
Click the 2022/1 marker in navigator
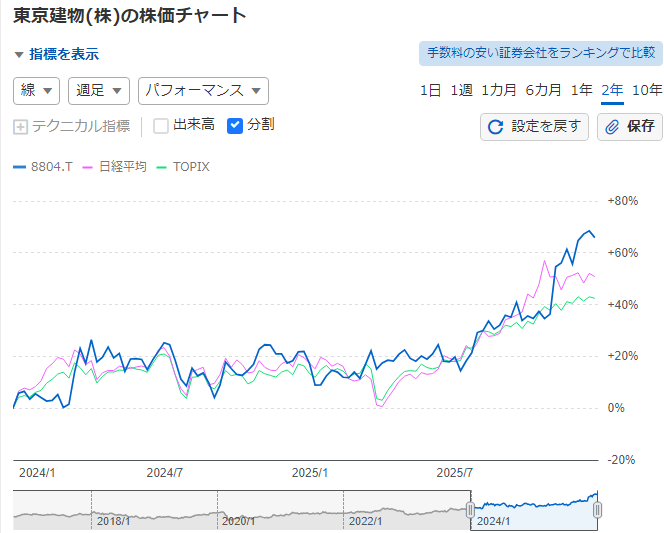pyautogui.click(x=365, y=521)
